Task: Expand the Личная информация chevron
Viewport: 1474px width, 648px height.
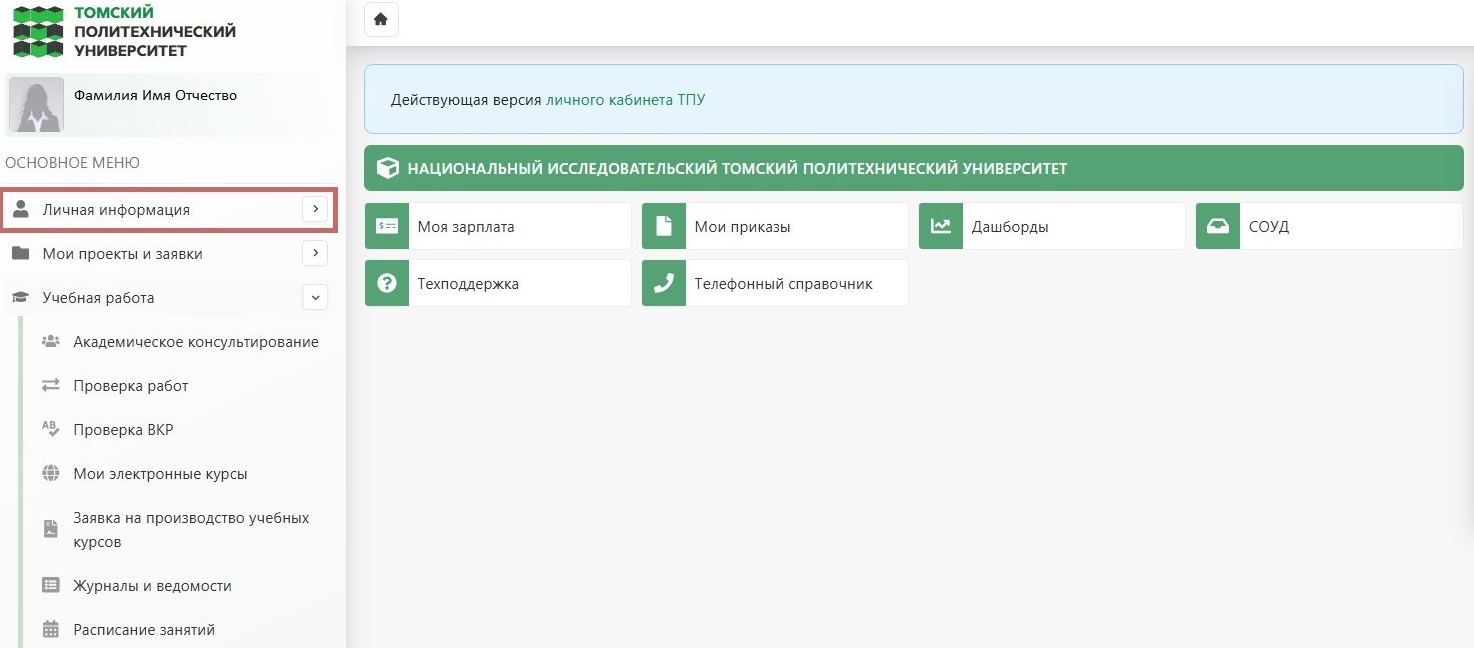Action: [x=315, y=210]
